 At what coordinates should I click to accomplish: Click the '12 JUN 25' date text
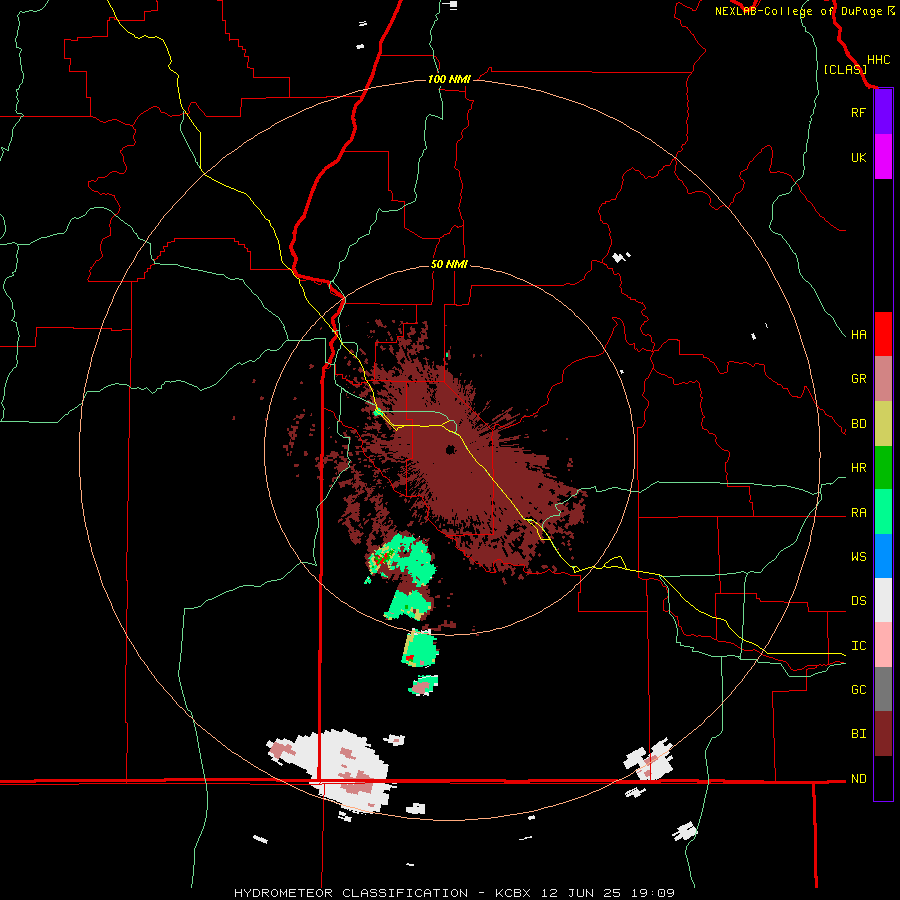pyautogui.click(x=582, y=893)
